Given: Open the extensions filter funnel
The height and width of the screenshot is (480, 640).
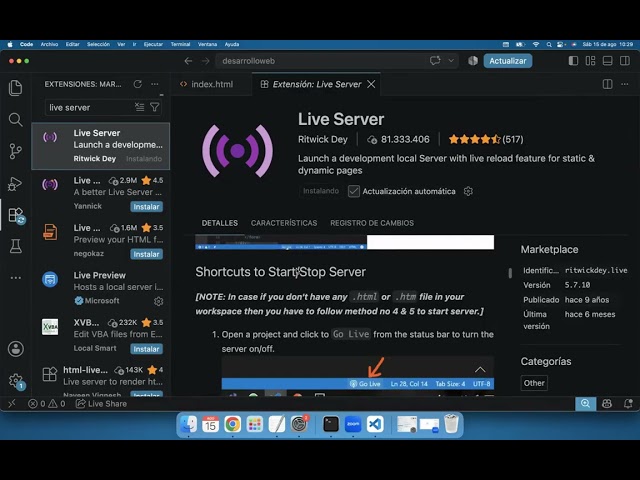Looking at the screenshot, I should pyautogui.click(x=155, y=107).
